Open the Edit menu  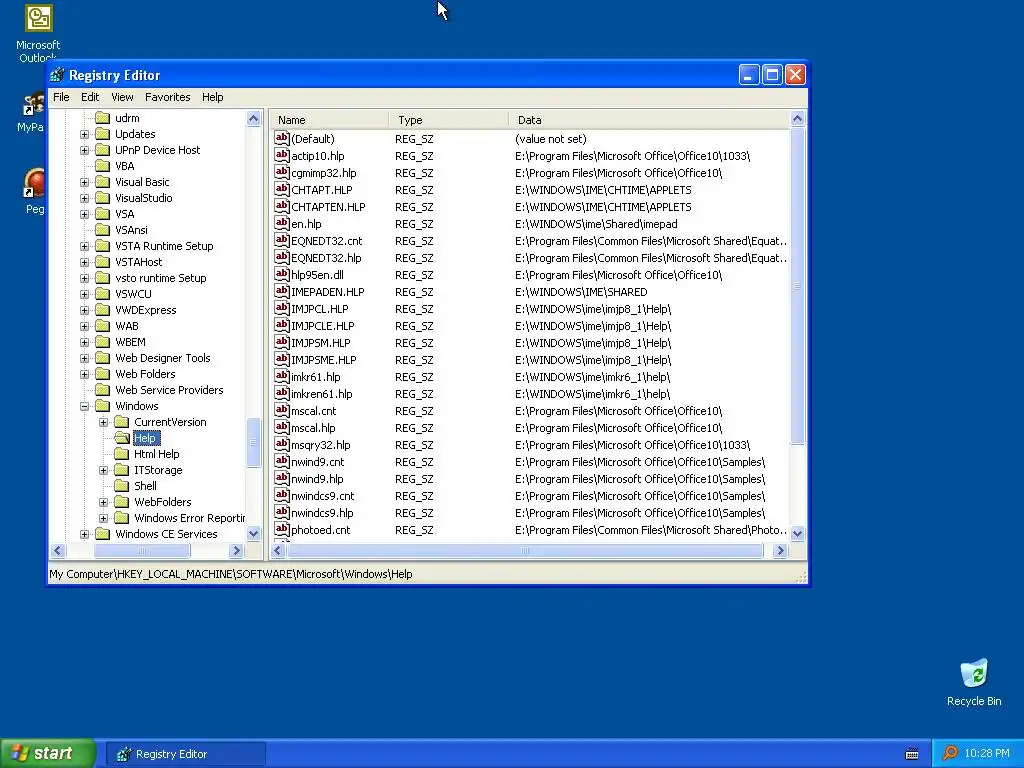pyautogui.click(x=90, y=97)
